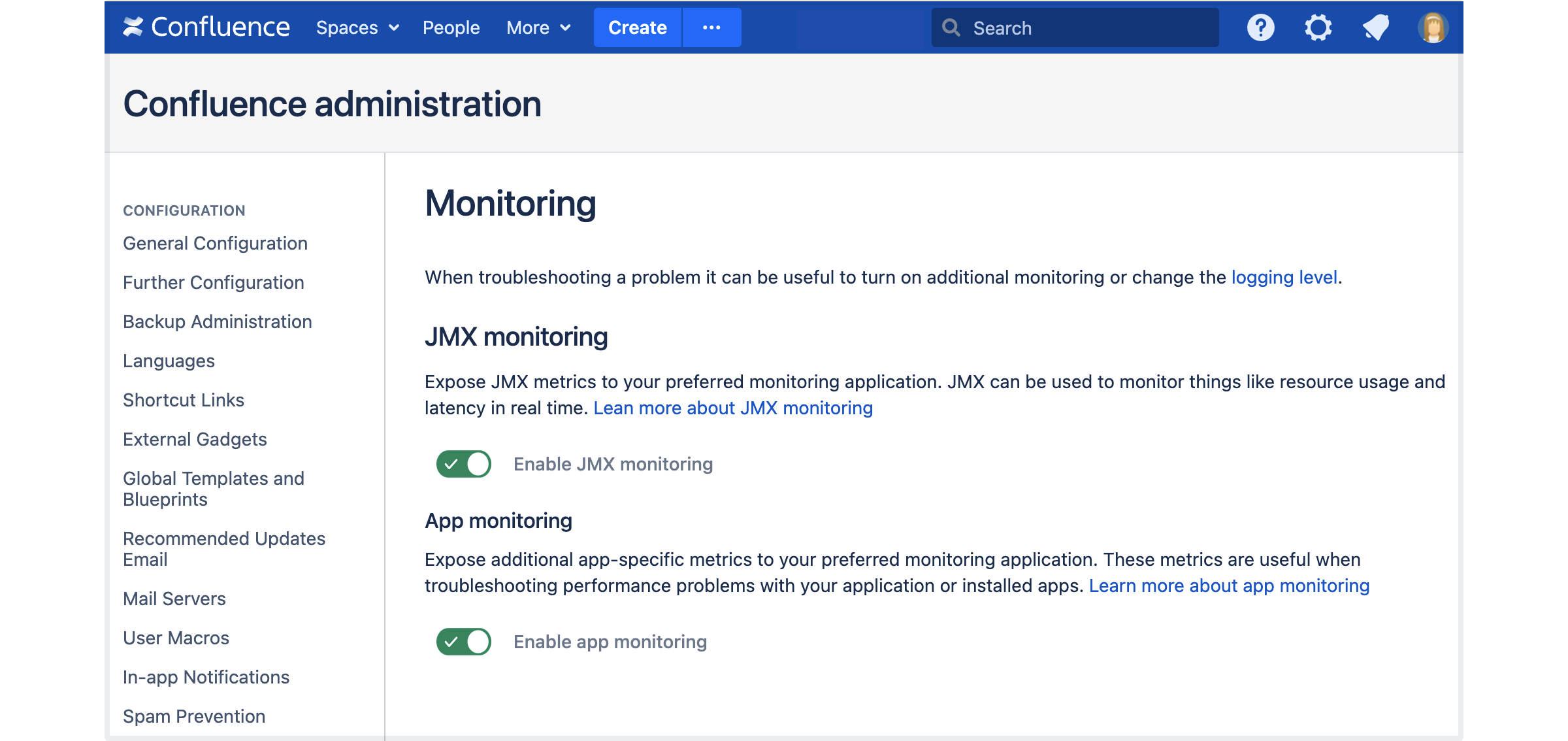Open the user profile avatar
This screenshot has width=1568, height=741.
click(1433, 27)
